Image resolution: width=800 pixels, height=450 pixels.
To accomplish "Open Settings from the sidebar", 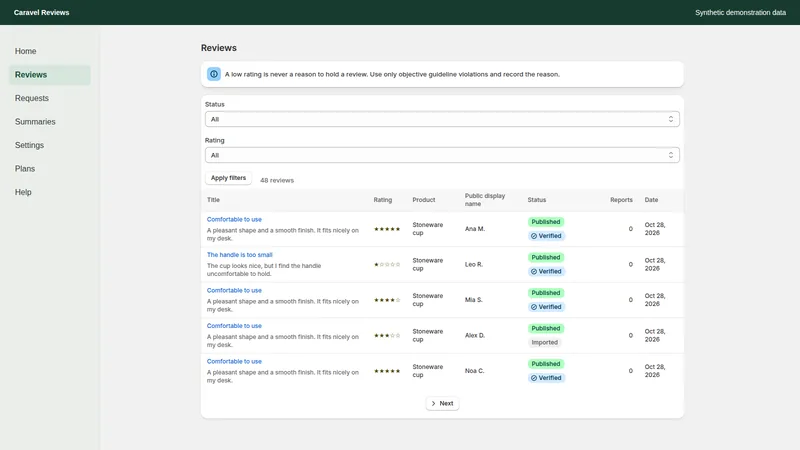I will (49, 145).
